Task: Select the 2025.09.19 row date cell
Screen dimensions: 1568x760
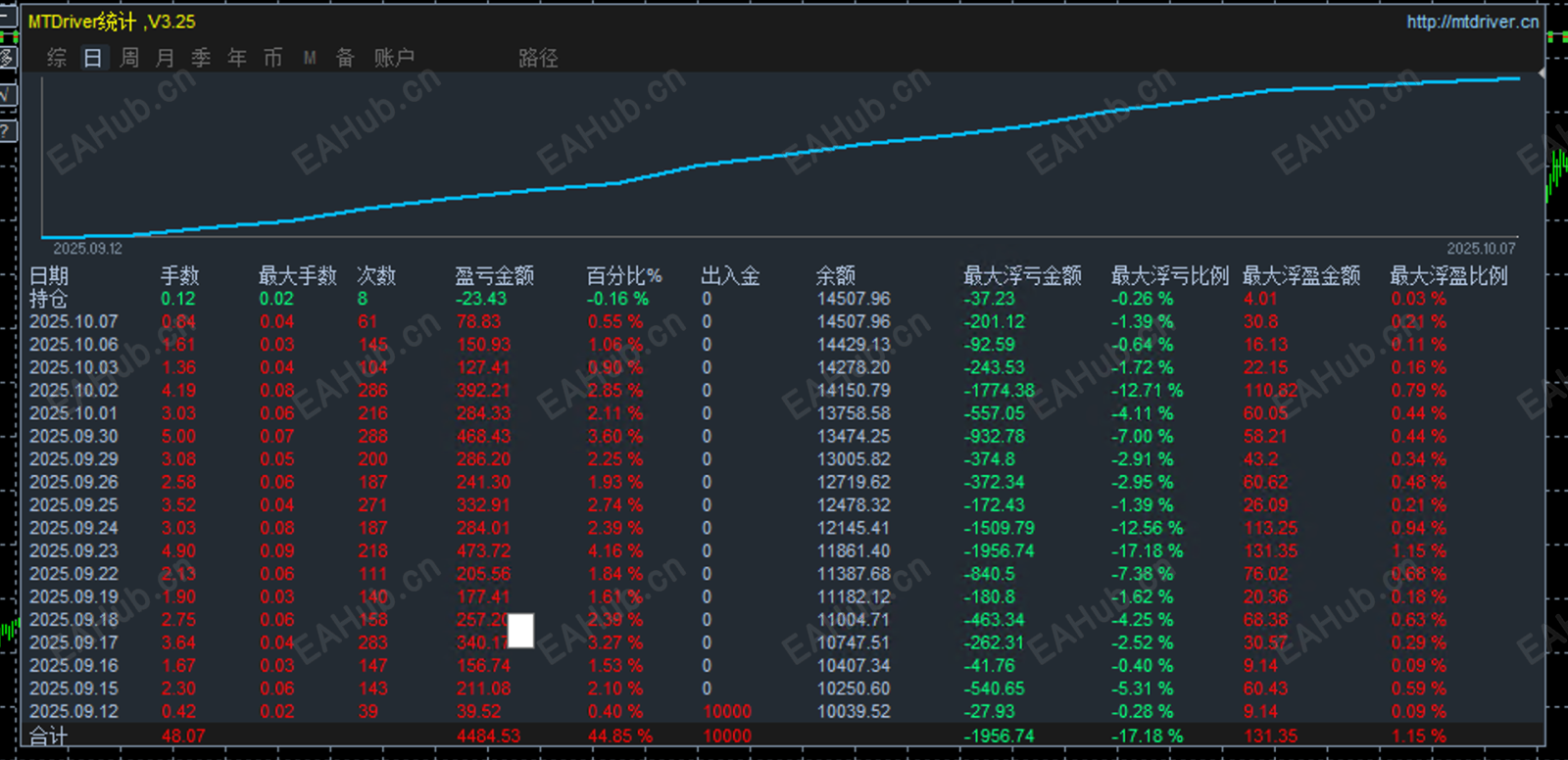Action: tap(73, 597)
